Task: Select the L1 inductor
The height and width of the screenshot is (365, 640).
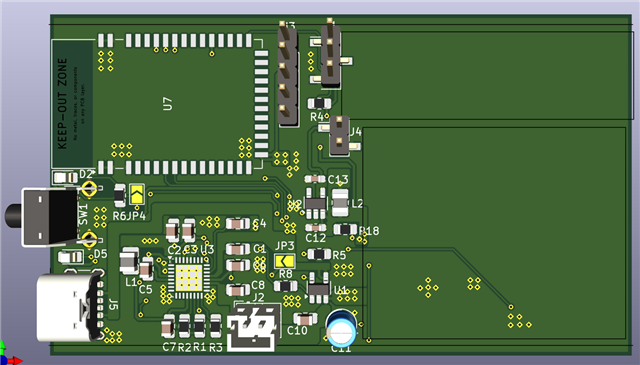Action: (x=129, y=260)
